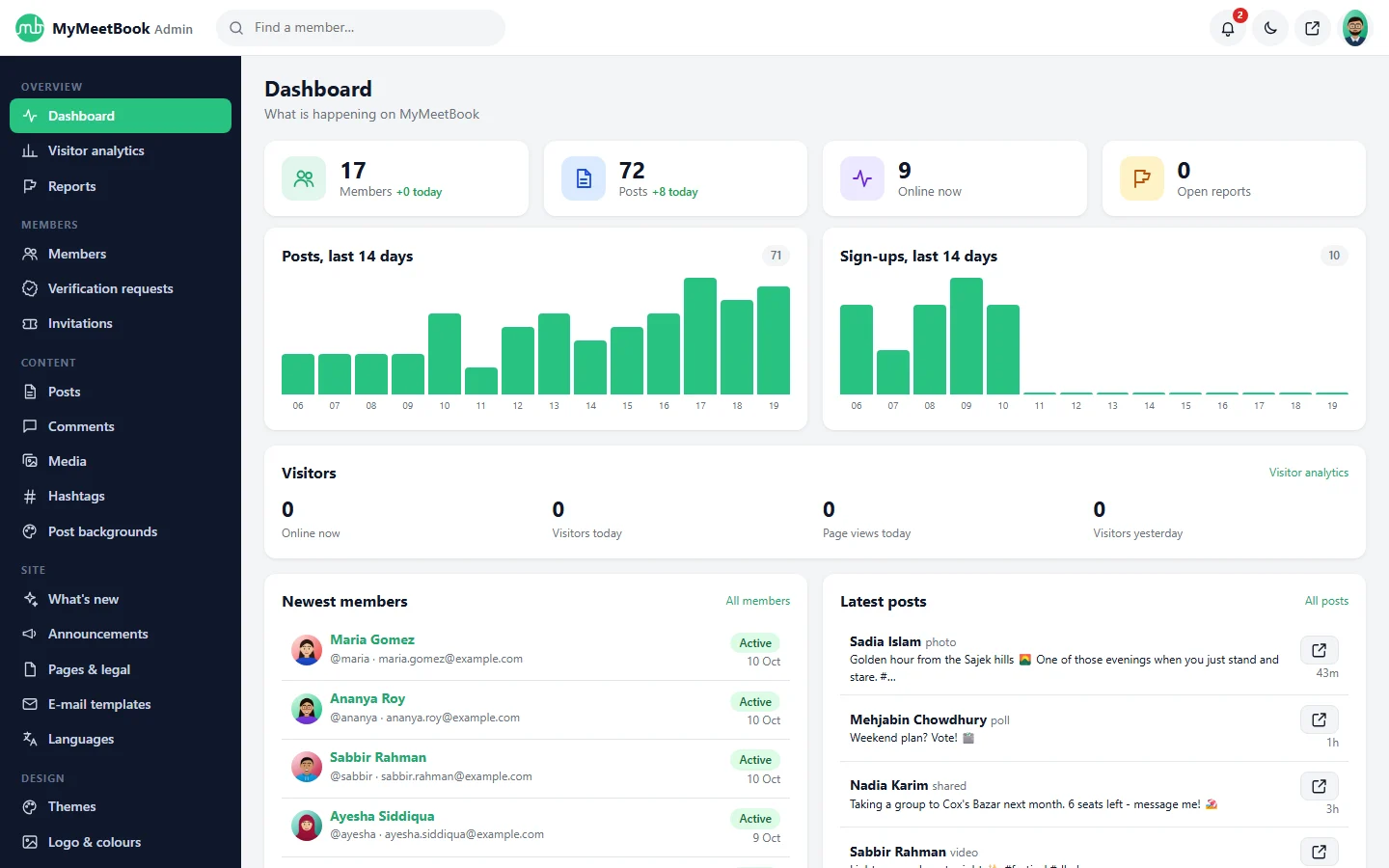Go to Posts under Content
1389x868 pixels.
coord(121,392)
